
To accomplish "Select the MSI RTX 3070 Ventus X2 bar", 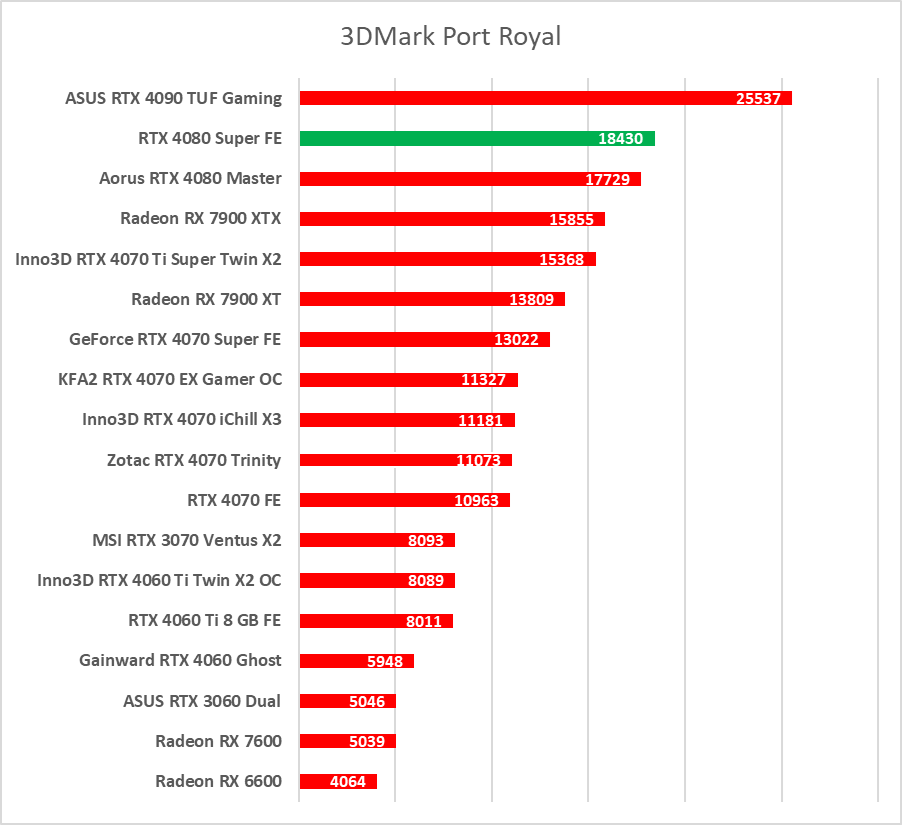I will coord(350,540).
